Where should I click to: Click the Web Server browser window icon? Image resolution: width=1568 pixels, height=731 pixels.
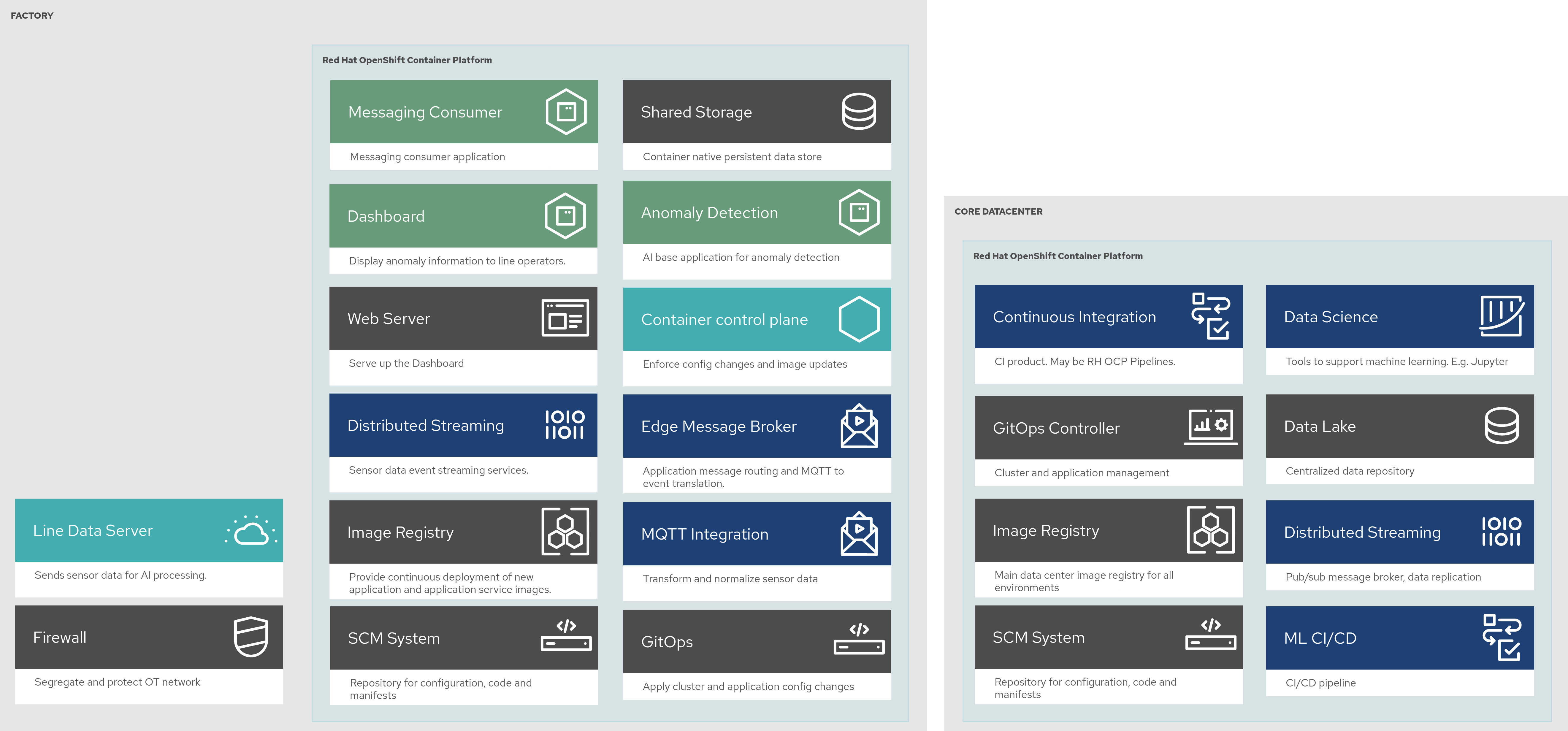[565, 318]
